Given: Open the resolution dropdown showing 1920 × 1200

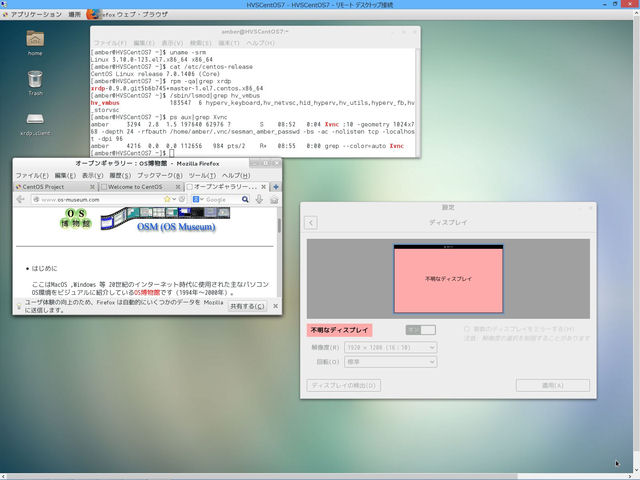Looking at the screenshot, I should click(x=391, y=348).
